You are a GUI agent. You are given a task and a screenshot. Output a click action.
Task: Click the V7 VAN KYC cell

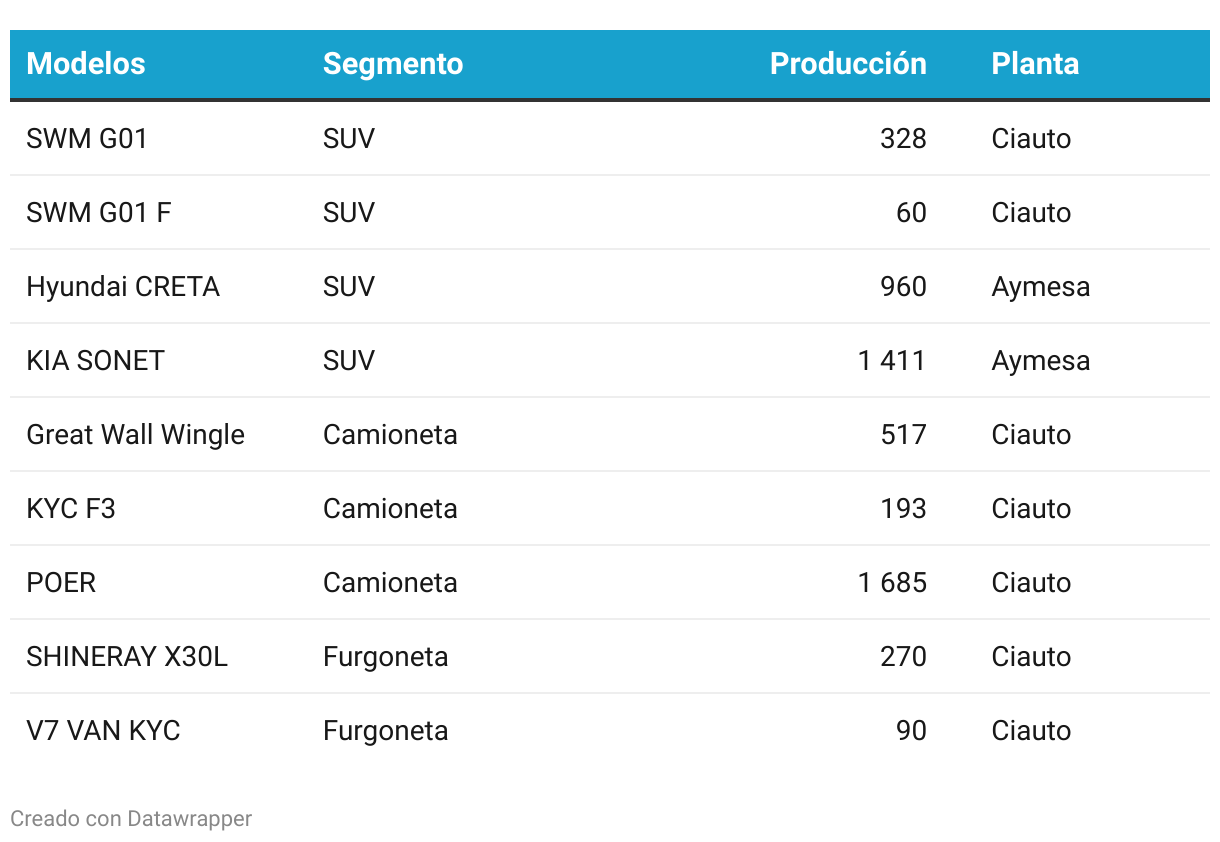point(103,730)
